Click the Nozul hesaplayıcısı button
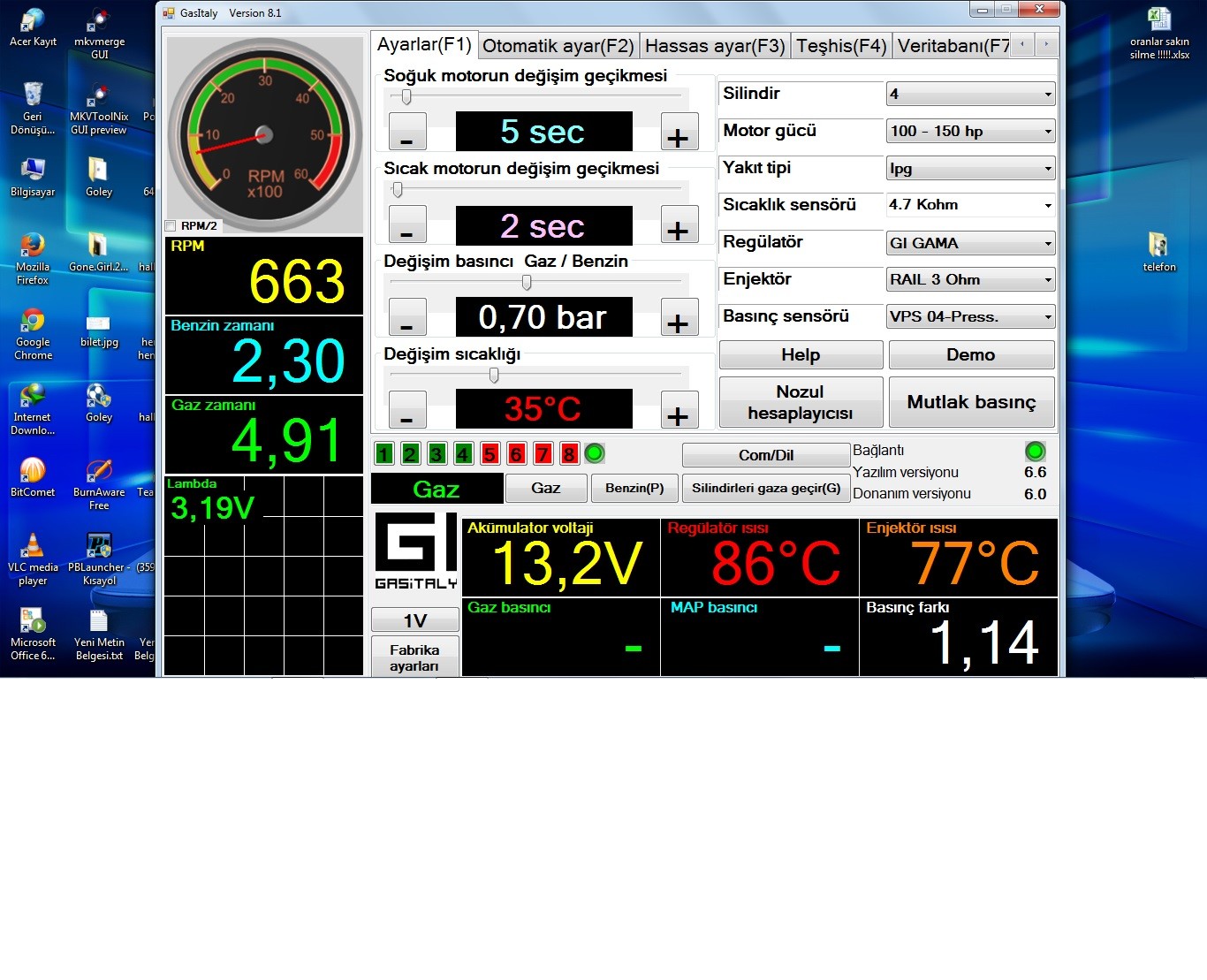Viewport: 1207px width, 980px height. (801, 402)
